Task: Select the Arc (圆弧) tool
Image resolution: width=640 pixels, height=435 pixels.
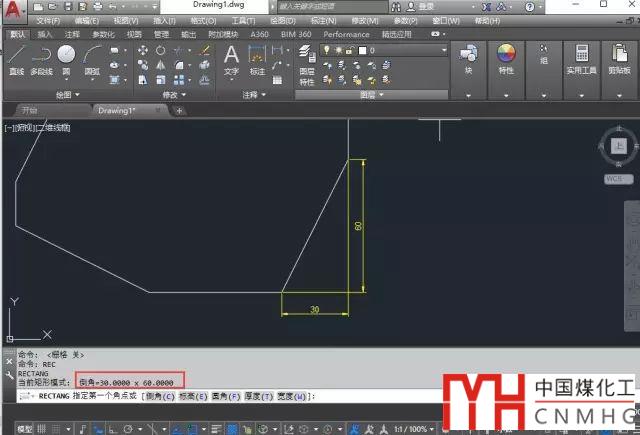Action: 92,56
